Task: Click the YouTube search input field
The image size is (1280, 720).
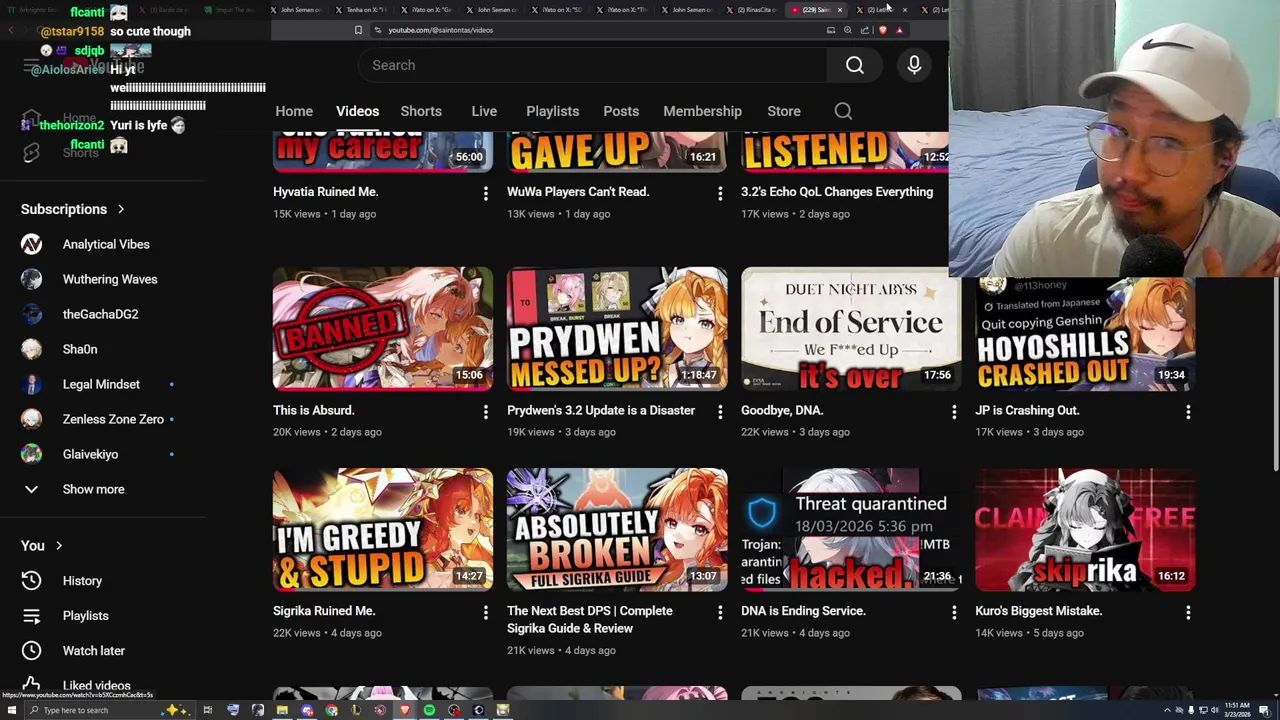Action: [x=592, y=65]
